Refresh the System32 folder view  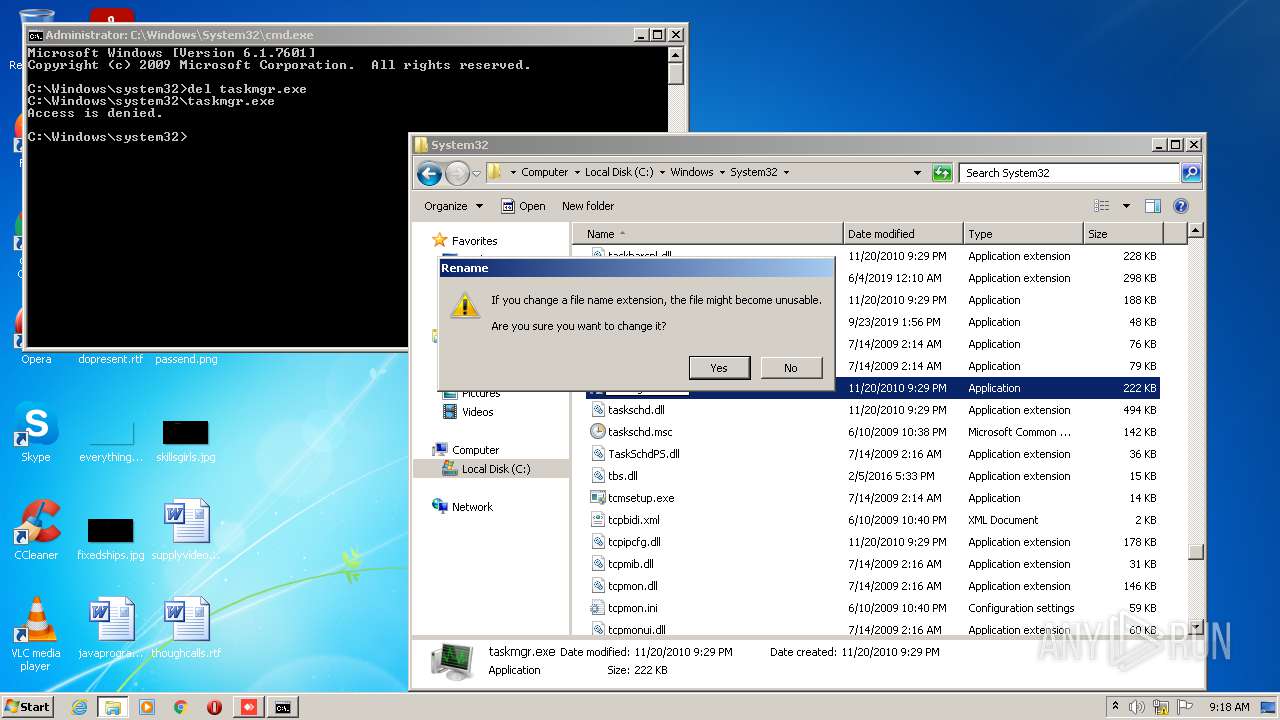point(941,173)
